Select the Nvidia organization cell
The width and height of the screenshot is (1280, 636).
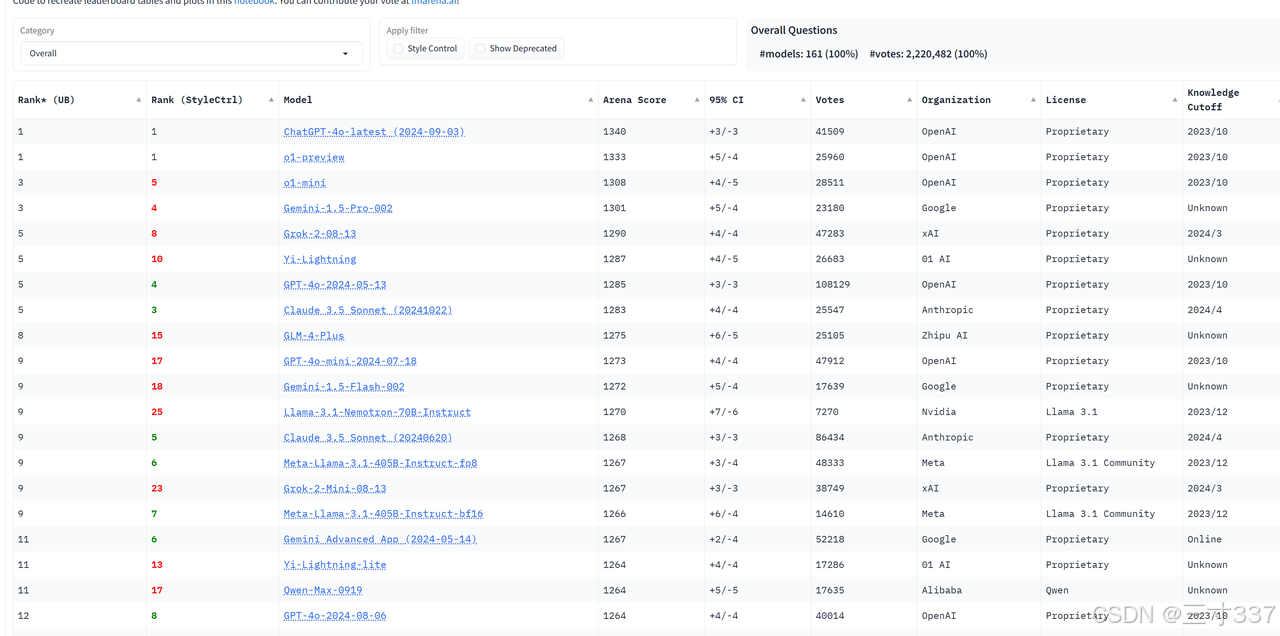coord(939,412)
